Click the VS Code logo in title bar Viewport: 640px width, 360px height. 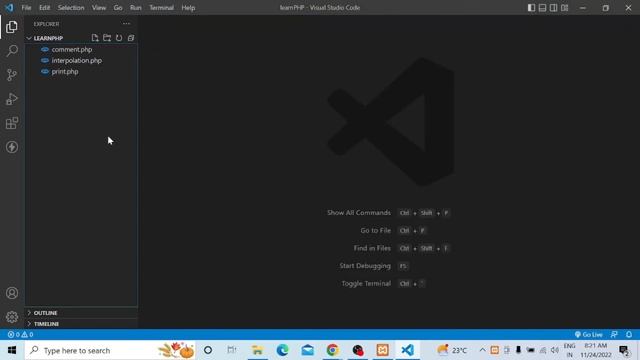pos(9,7)
